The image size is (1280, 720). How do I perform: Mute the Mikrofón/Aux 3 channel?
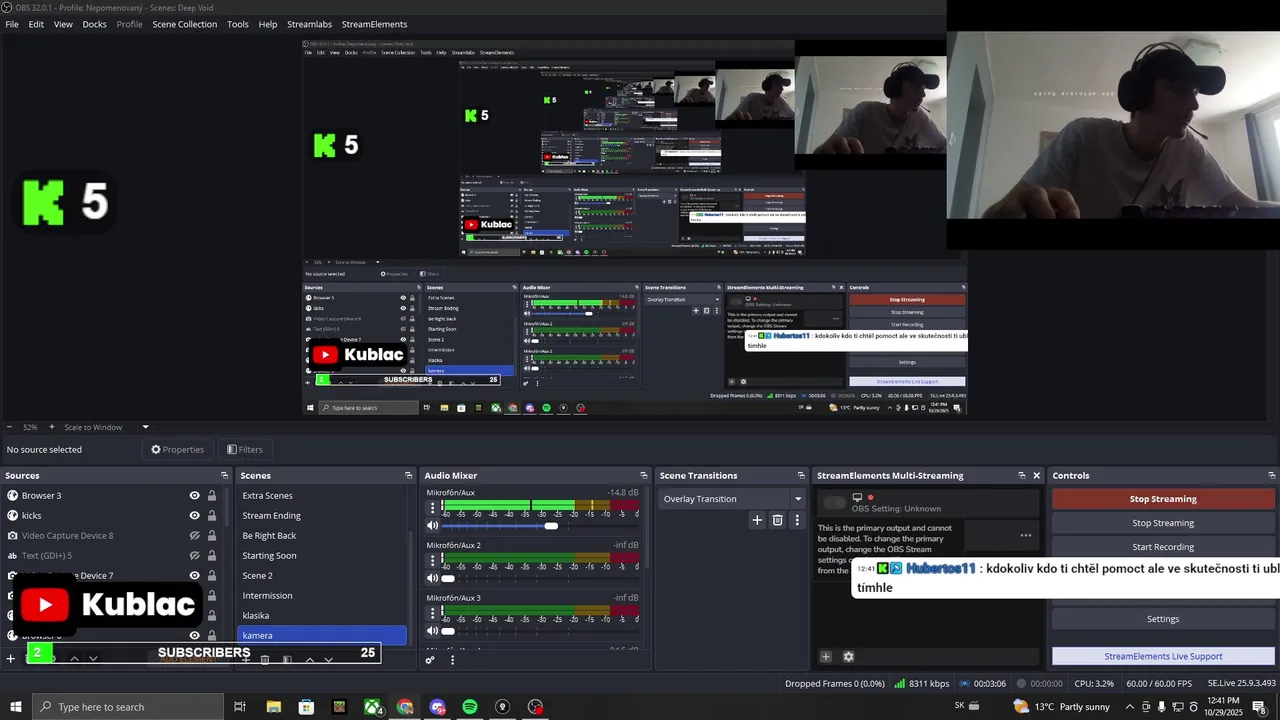(432, 630)
